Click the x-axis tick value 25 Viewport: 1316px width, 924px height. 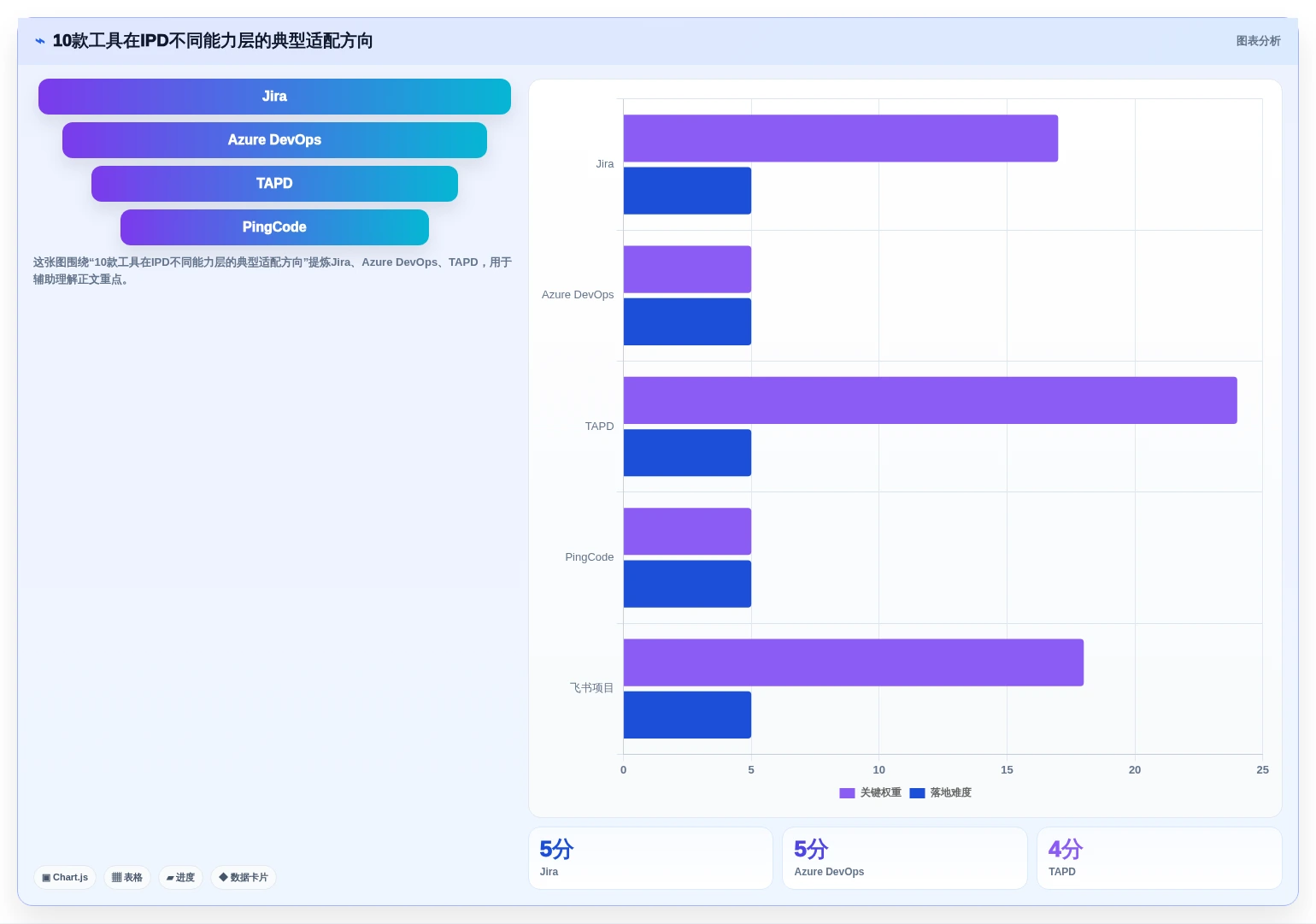click(1262, 770)
